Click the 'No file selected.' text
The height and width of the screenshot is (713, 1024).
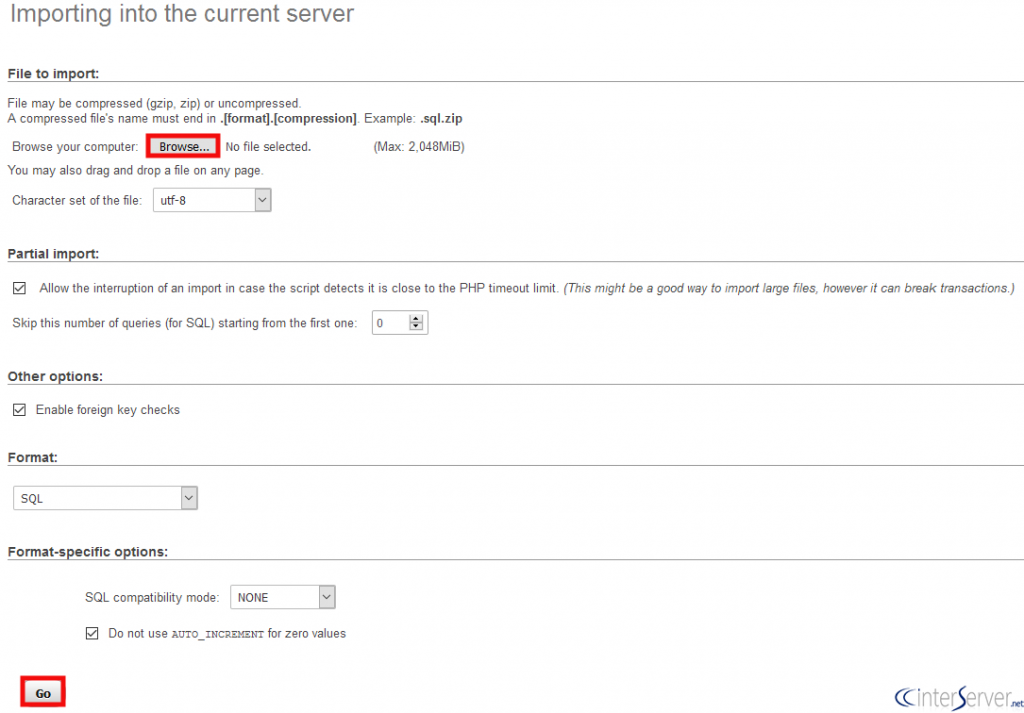tap(268, 147)
